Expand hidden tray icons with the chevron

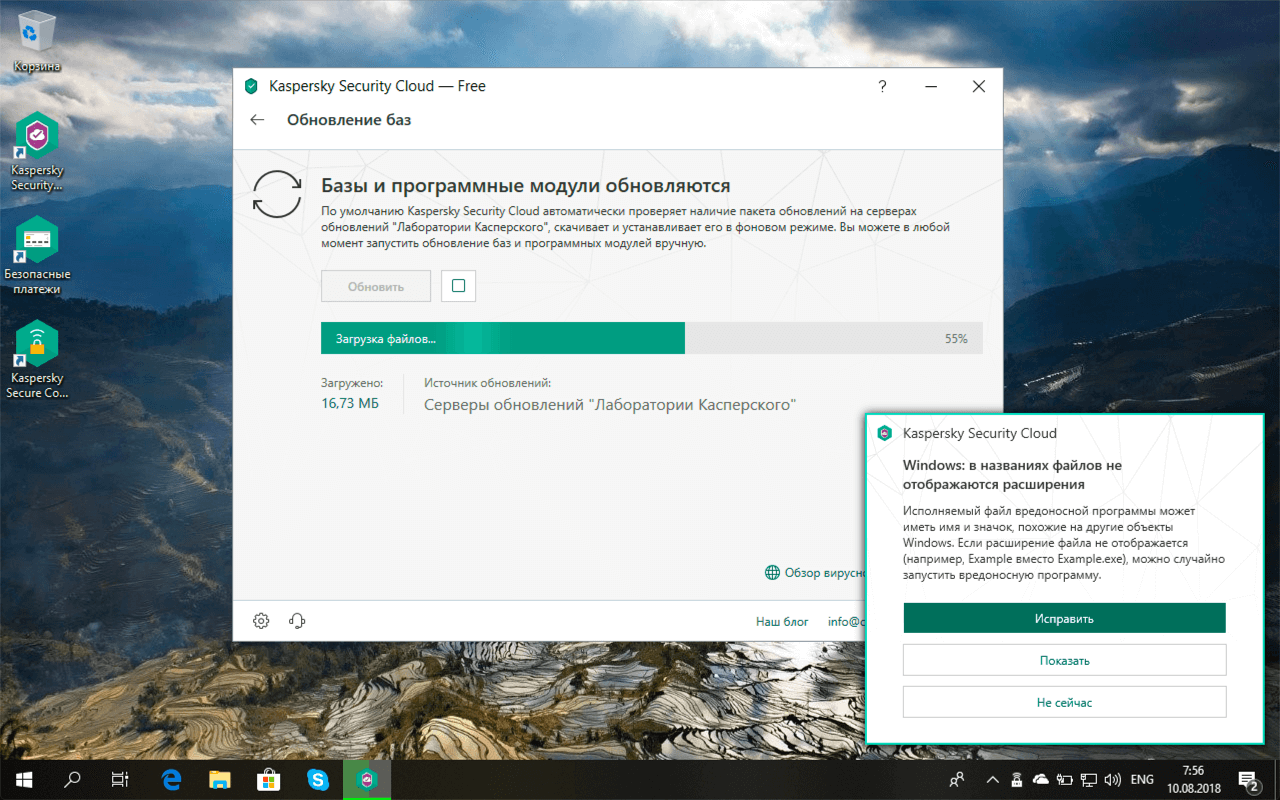[x=992, y=779]
